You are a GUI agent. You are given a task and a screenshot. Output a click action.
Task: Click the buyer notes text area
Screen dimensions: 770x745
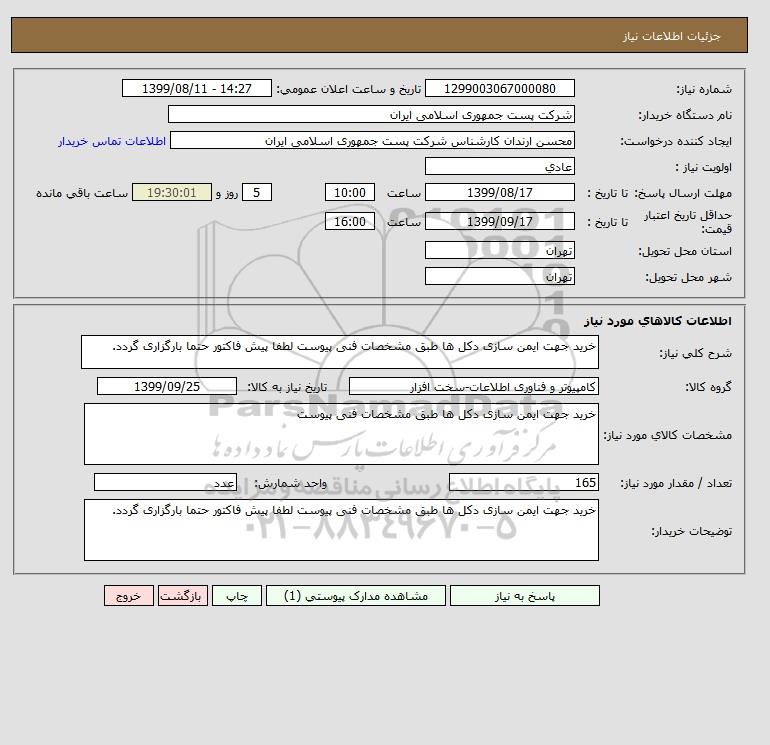pyautogui.click(x=341, y=530)
